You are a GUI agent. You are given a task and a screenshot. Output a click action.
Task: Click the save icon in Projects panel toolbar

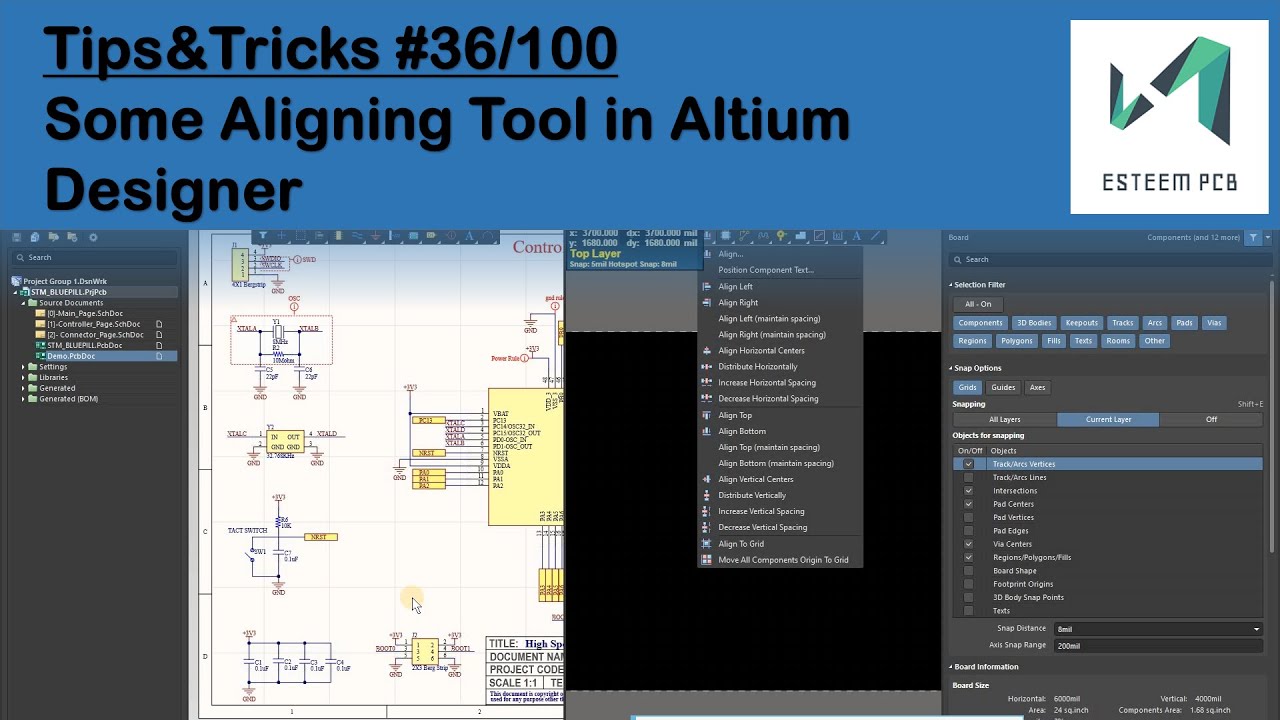(x=16, y=237)
